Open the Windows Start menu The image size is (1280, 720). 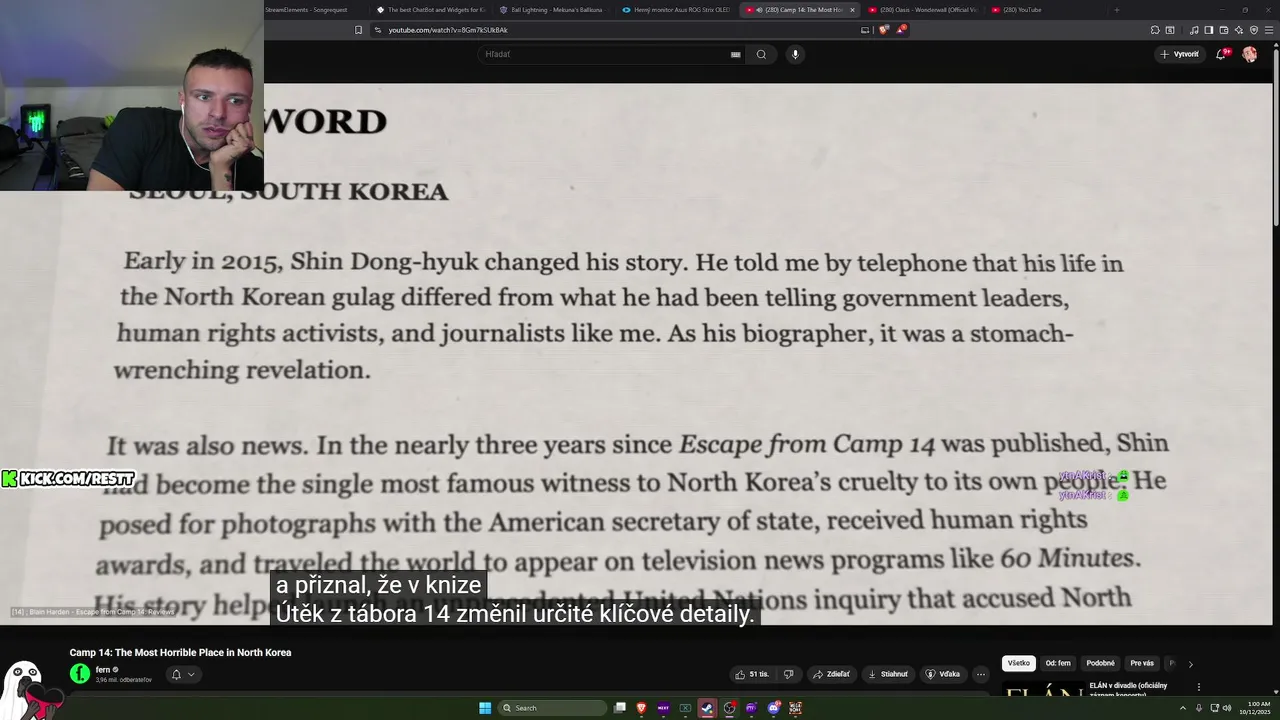[485, 708]
